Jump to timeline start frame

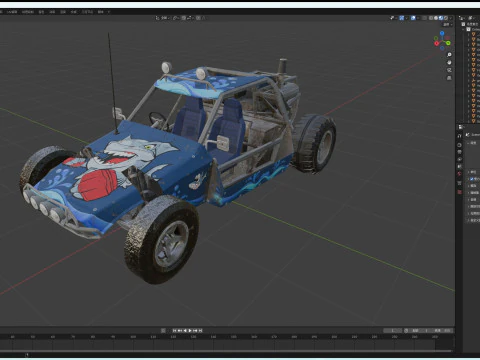[174, 330]
